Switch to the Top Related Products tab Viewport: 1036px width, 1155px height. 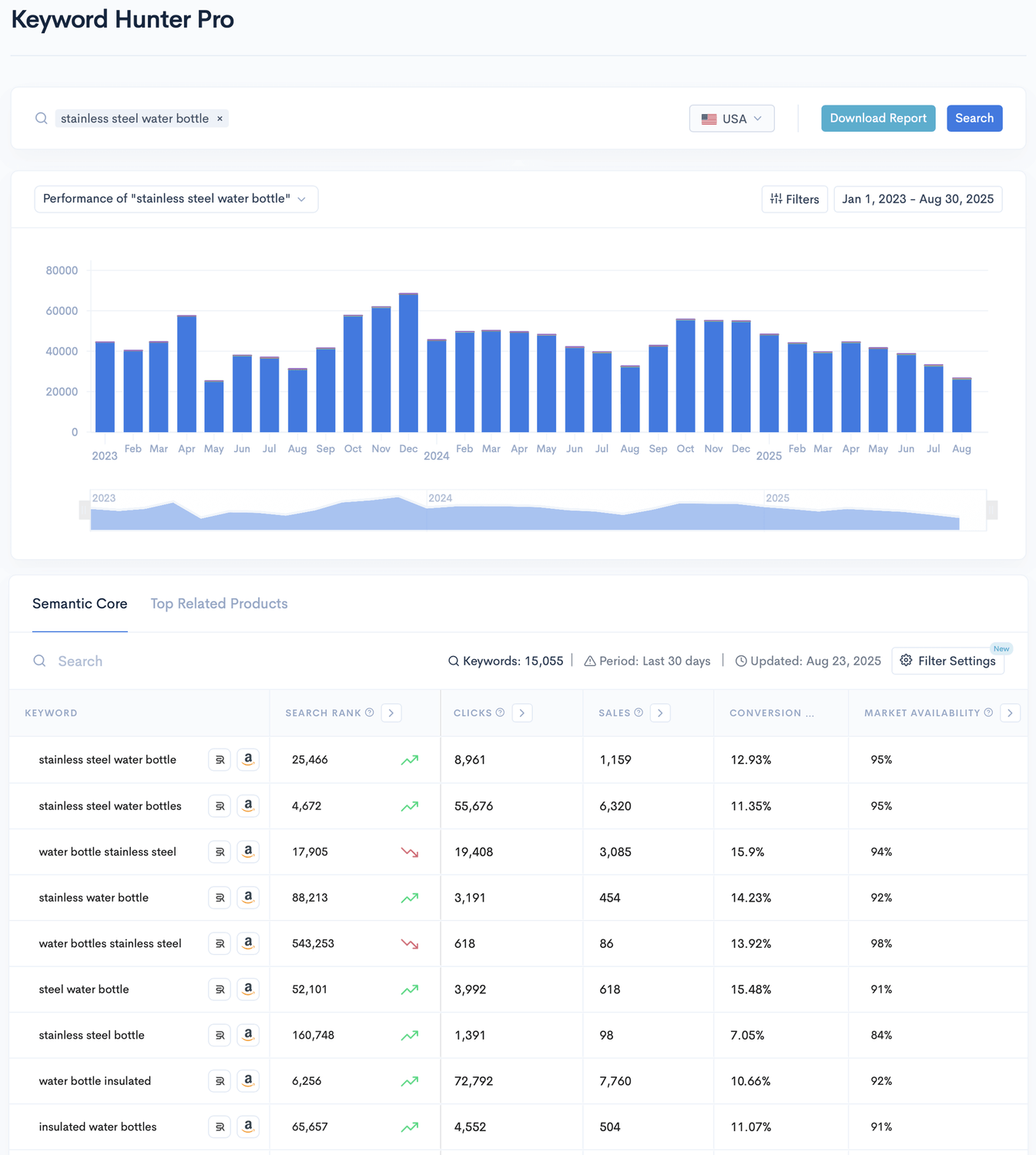tap(219, 604)
